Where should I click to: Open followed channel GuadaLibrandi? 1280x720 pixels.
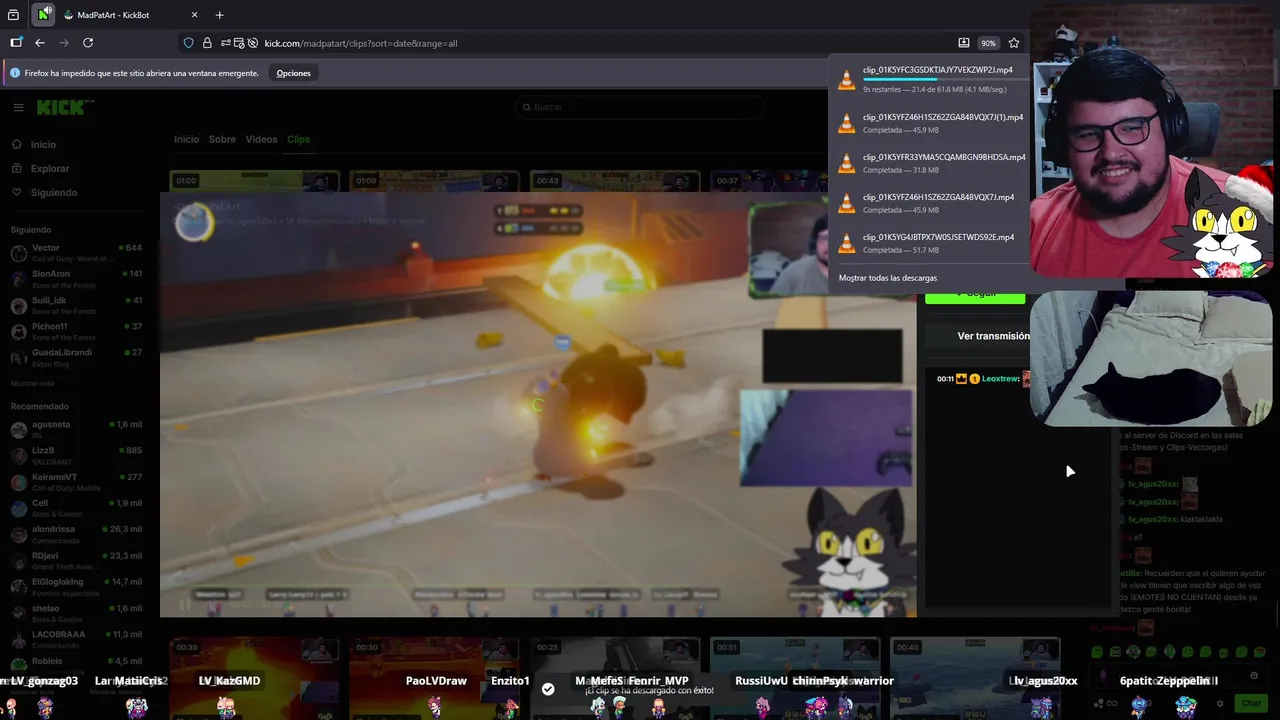point(78,357)
